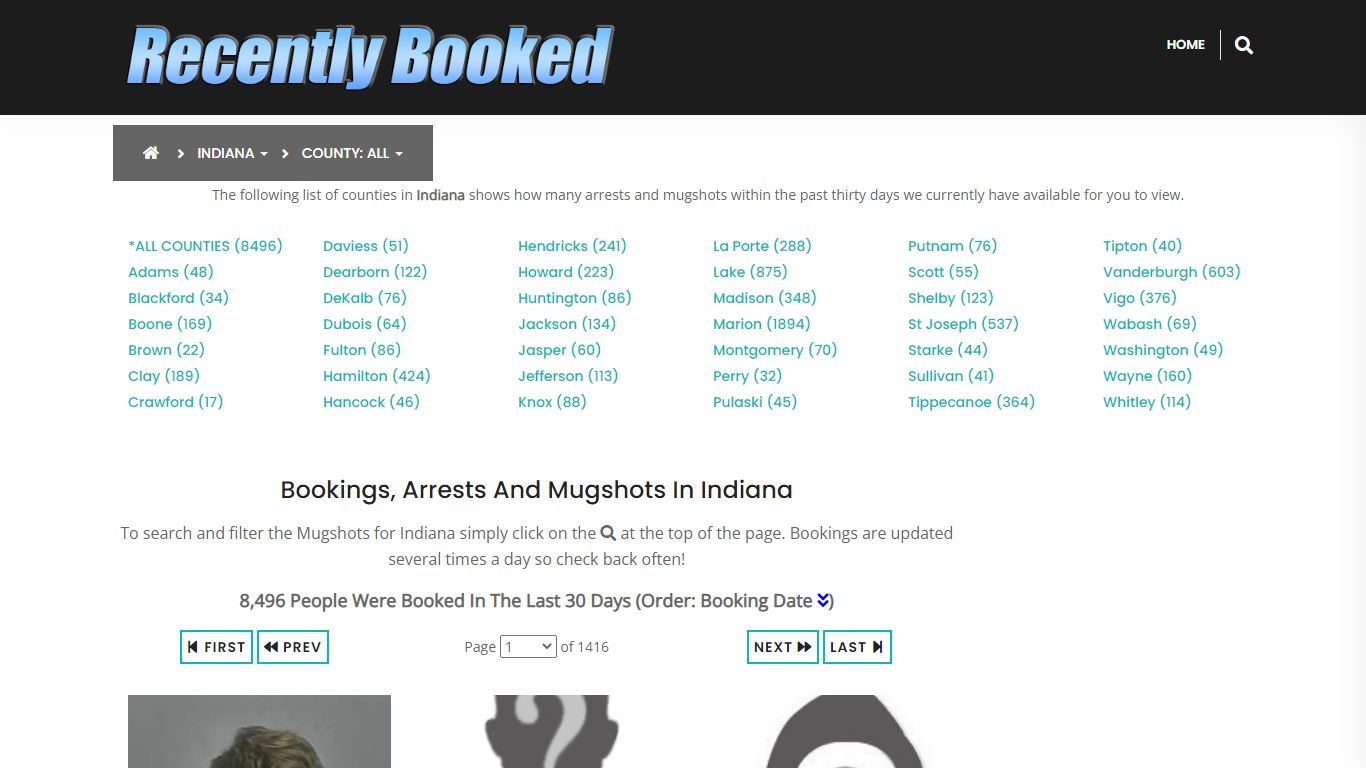Viewport: 1366px width, 768px height.
Task: Open St Joseph (537) county link
Action: click(x=963, y=324)
